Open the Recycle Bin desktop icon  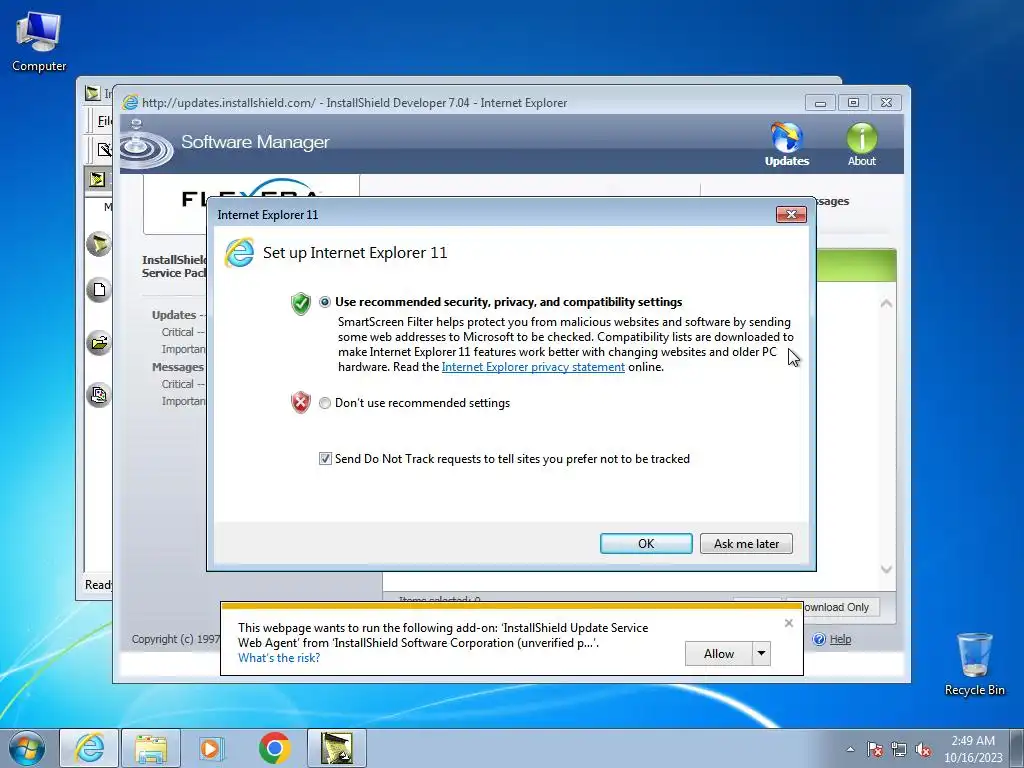point(974,663)
